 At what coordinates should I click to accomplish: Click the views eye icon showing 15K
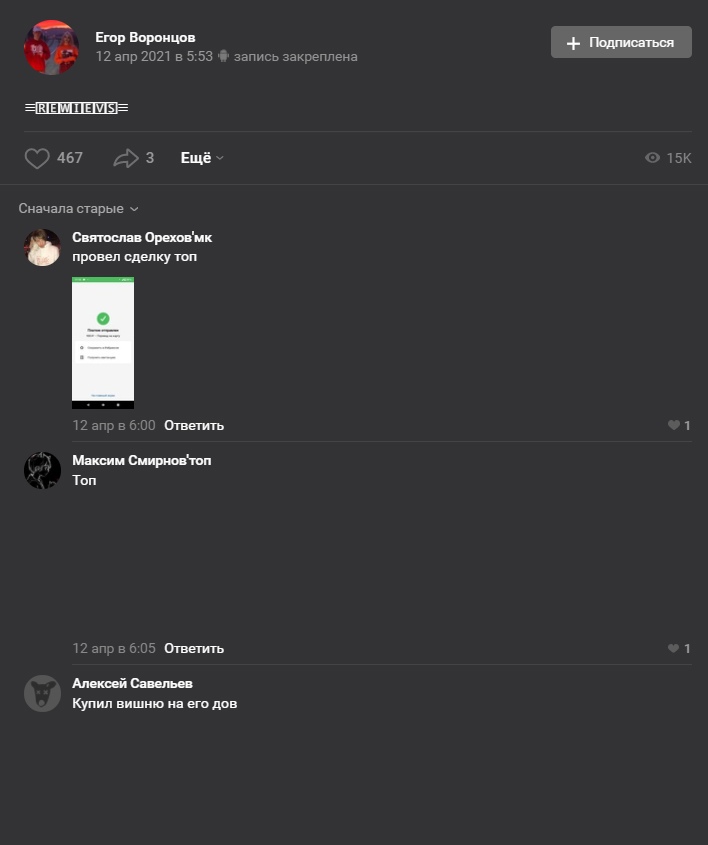pos(652,157)
